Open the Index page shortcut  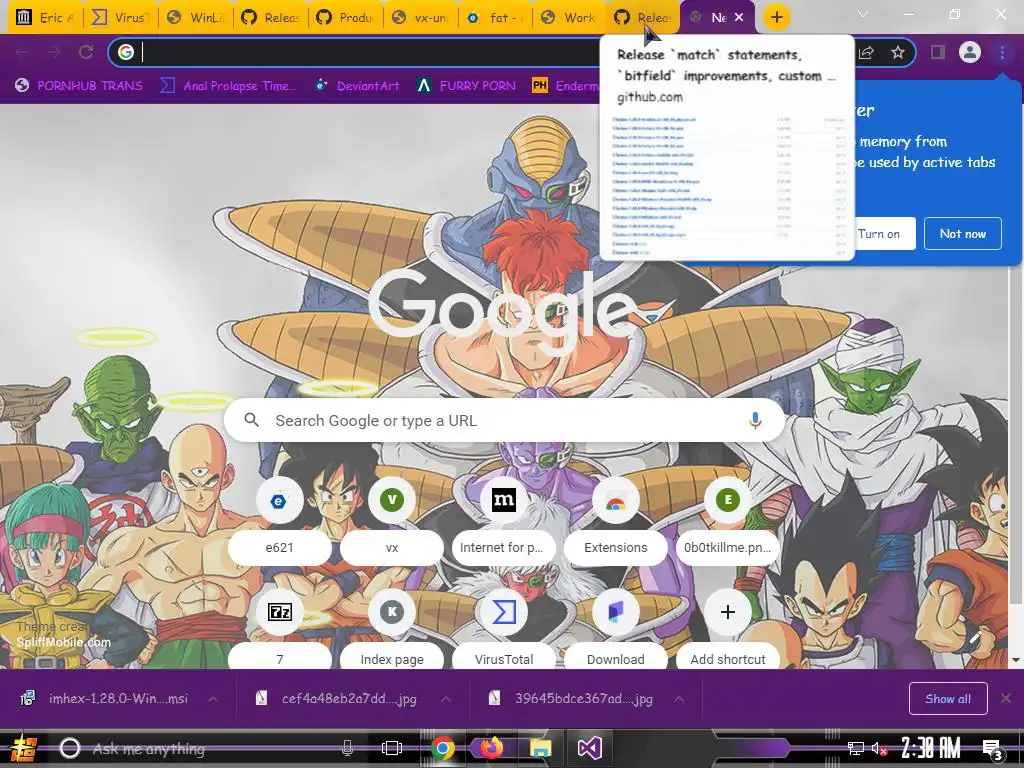click(x=392, y=630)
